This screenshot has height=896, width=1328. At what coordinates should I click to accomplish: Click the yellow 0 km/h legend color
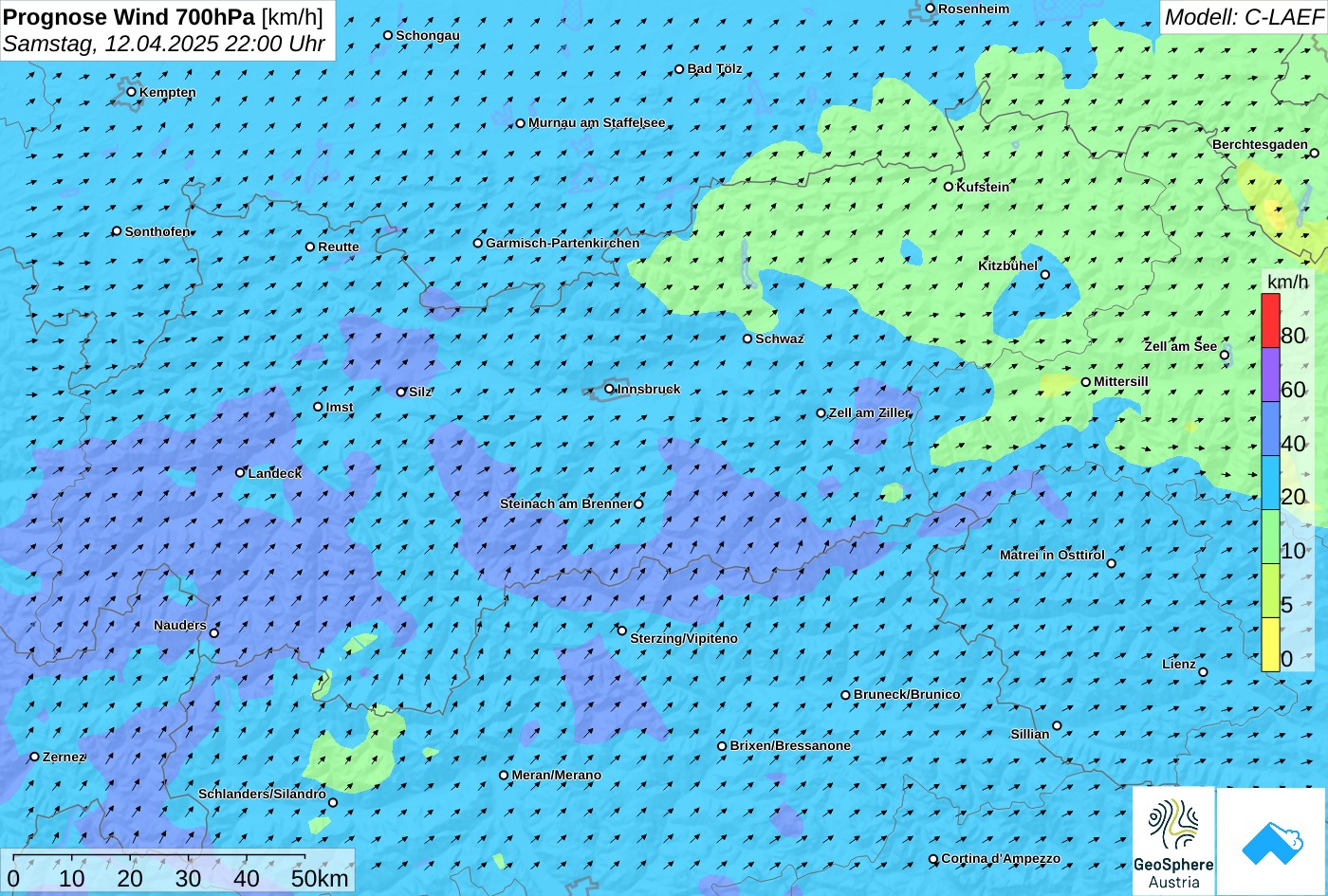(x=1270, y=645)
